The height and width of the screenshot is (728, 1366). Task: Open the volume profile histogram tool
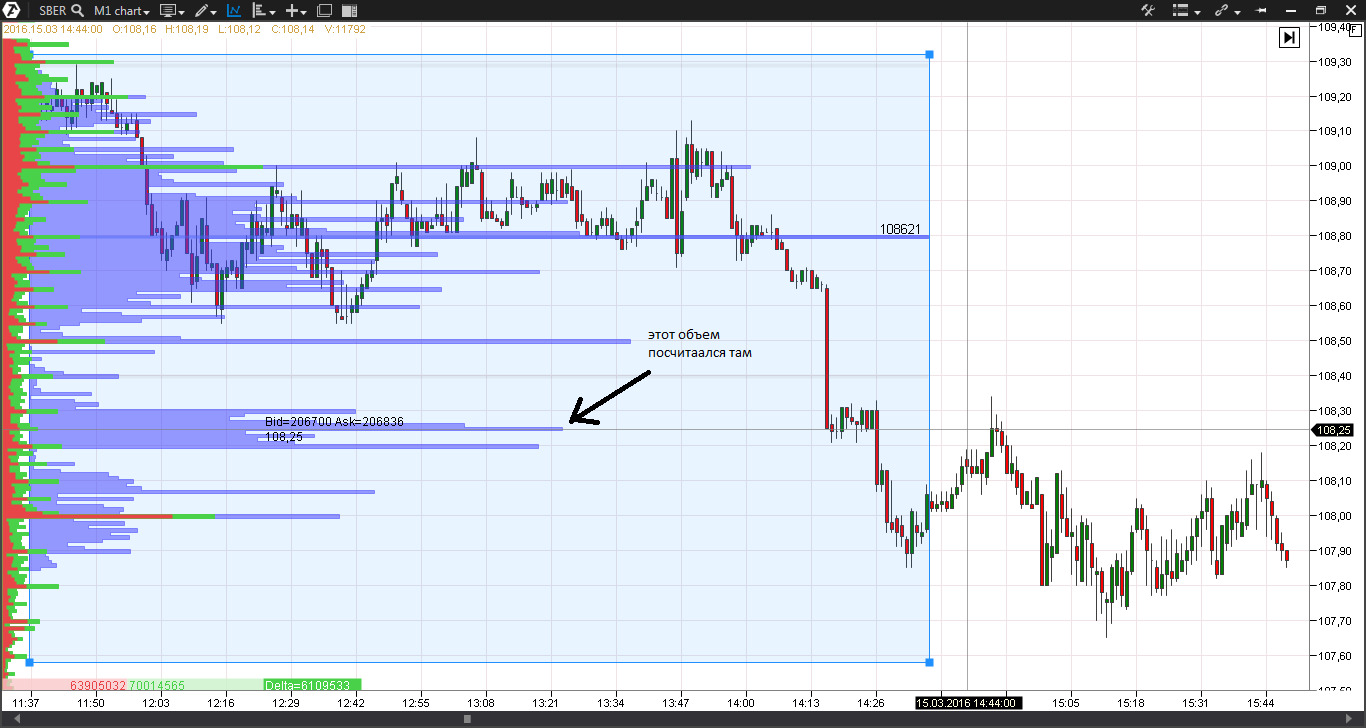(260, 10)
